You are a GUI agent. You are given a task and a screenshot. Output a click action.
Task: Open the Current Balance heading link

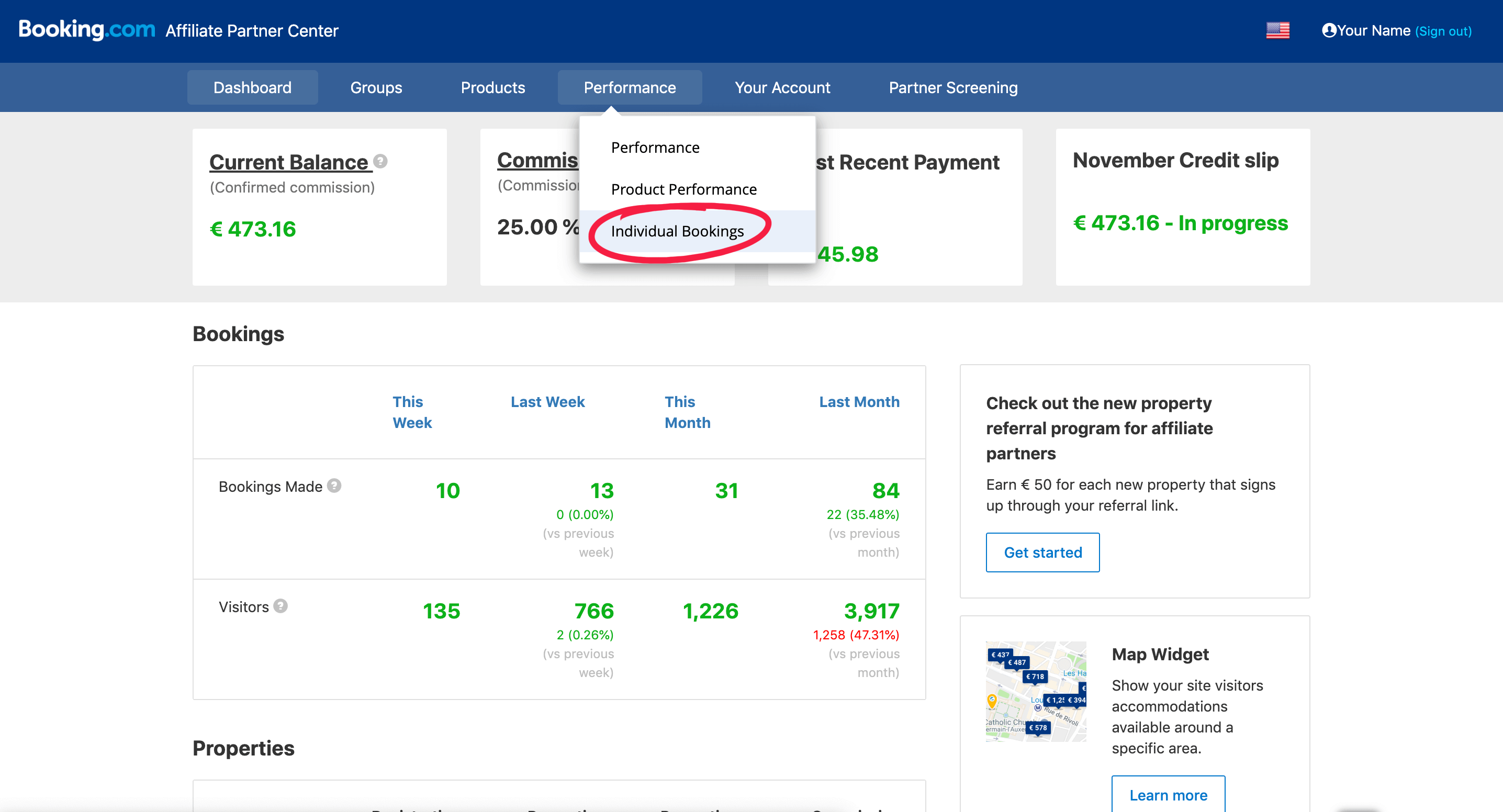coord(290,162)
